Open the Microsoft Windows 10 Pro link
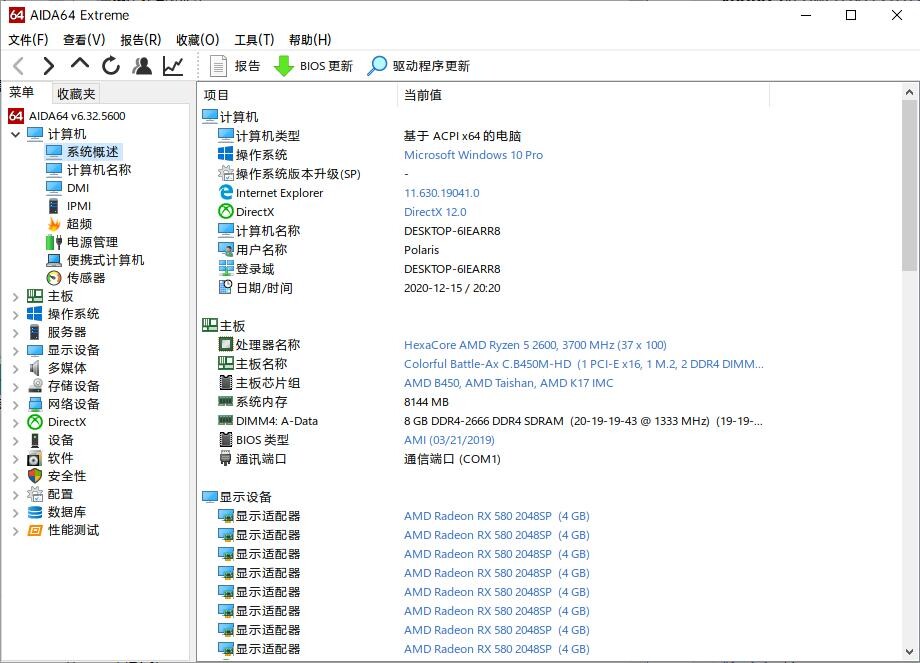Screen dimensions: 920x663 [473, 155]
